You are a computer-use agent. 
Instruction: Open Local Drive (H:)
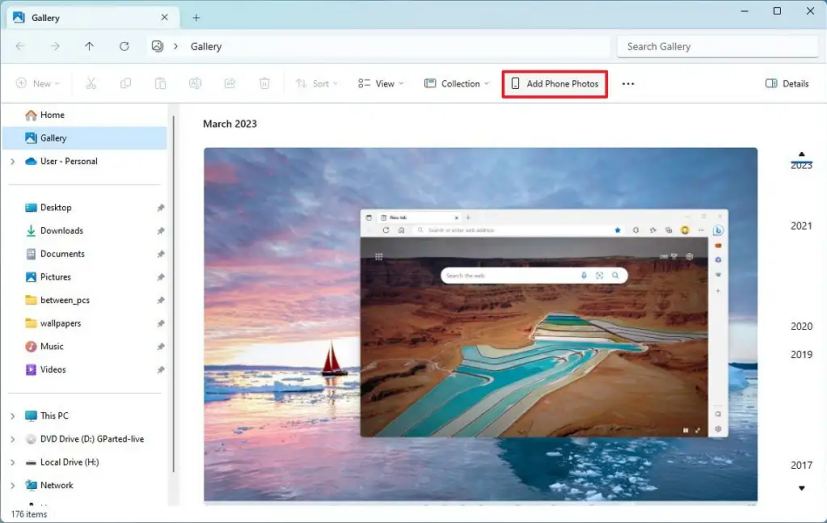click(69, 462)
